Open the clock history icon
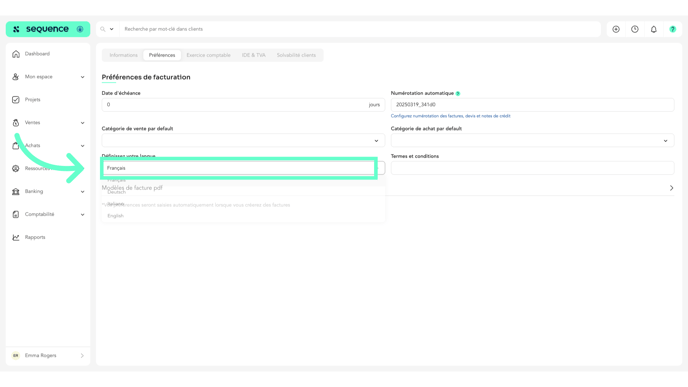This screenshot has width=688, height=387. point(635,29)
